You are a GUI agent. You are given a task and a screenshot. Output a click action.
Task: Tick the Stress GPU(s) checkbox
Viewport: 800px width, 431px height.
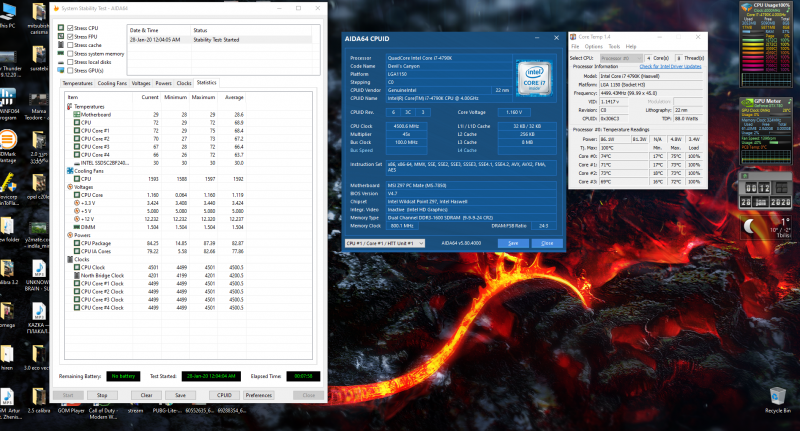click(70, 71)
